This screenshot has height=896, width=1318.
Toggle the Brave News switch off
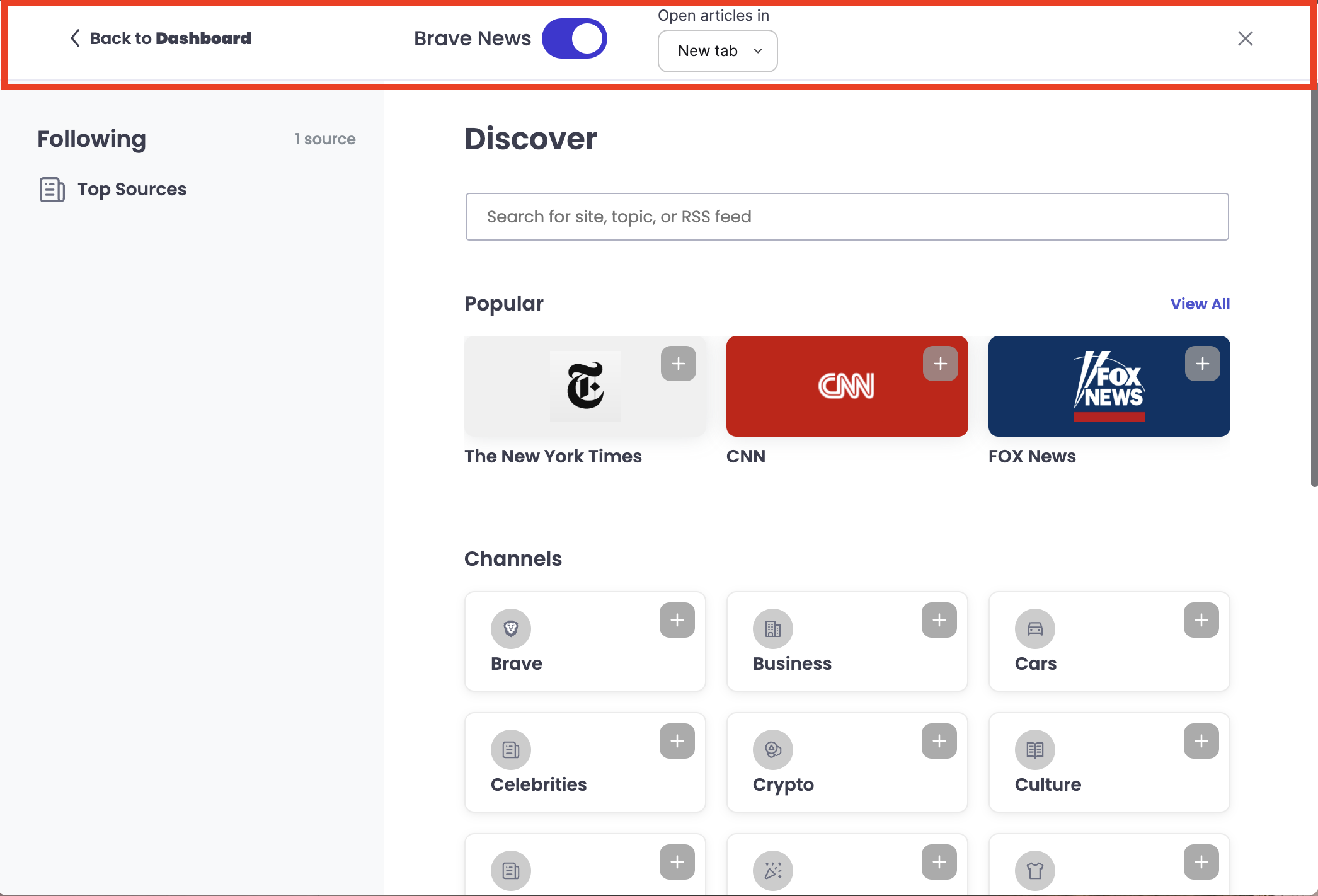point(574,38)
